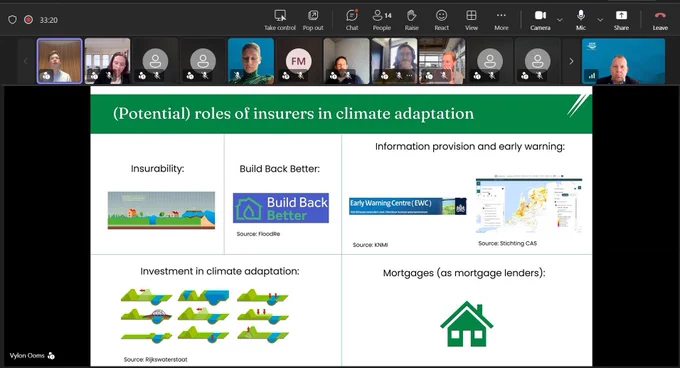Open the More options menu

(x=501, y=20)
